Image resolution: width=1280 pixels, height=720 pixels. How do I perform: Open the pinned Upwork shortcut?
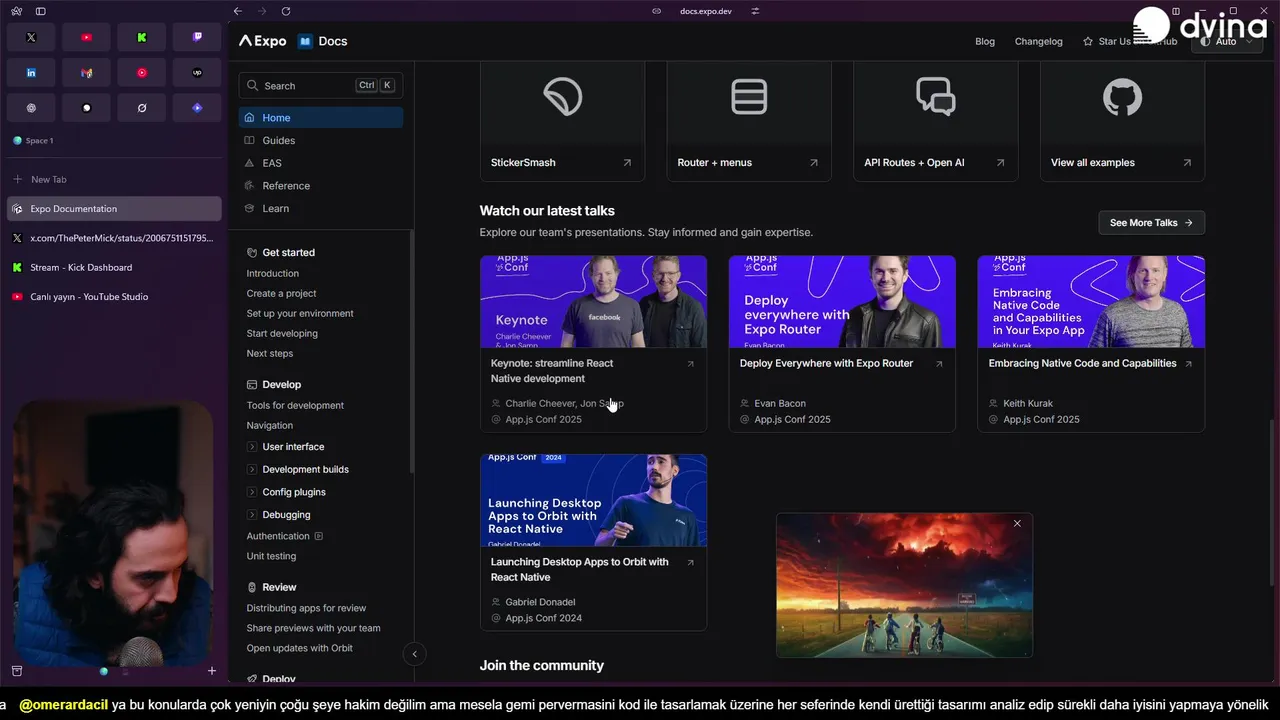pos(197,73)
